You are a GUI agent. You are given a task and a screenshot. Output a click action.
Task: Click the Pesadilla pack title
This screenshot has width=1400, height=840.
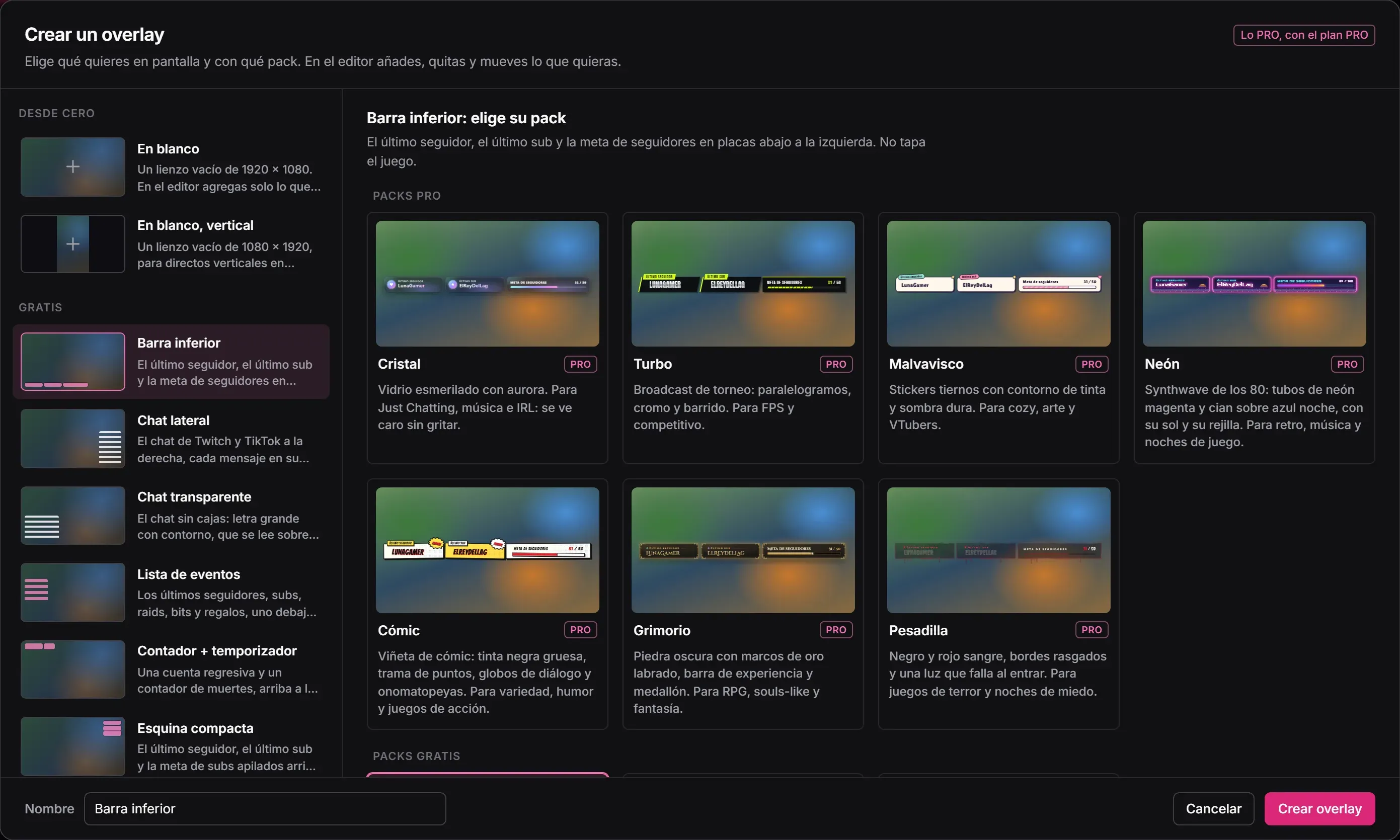918,631
